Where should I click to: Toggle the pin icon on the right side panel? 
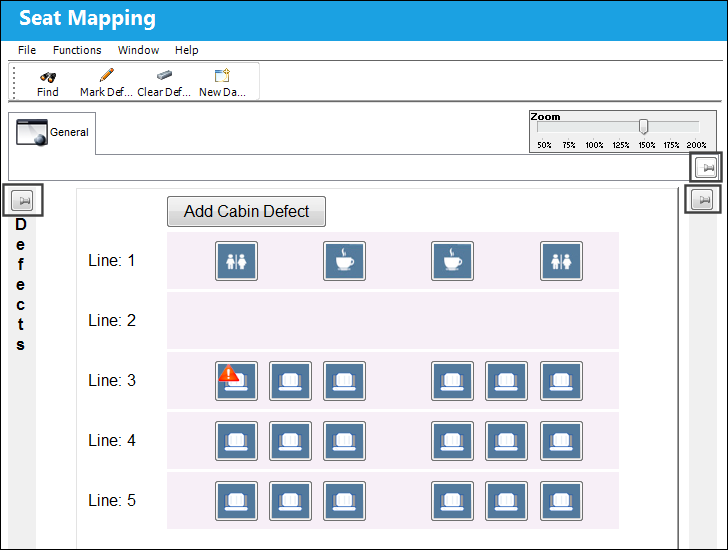(702, 200)
